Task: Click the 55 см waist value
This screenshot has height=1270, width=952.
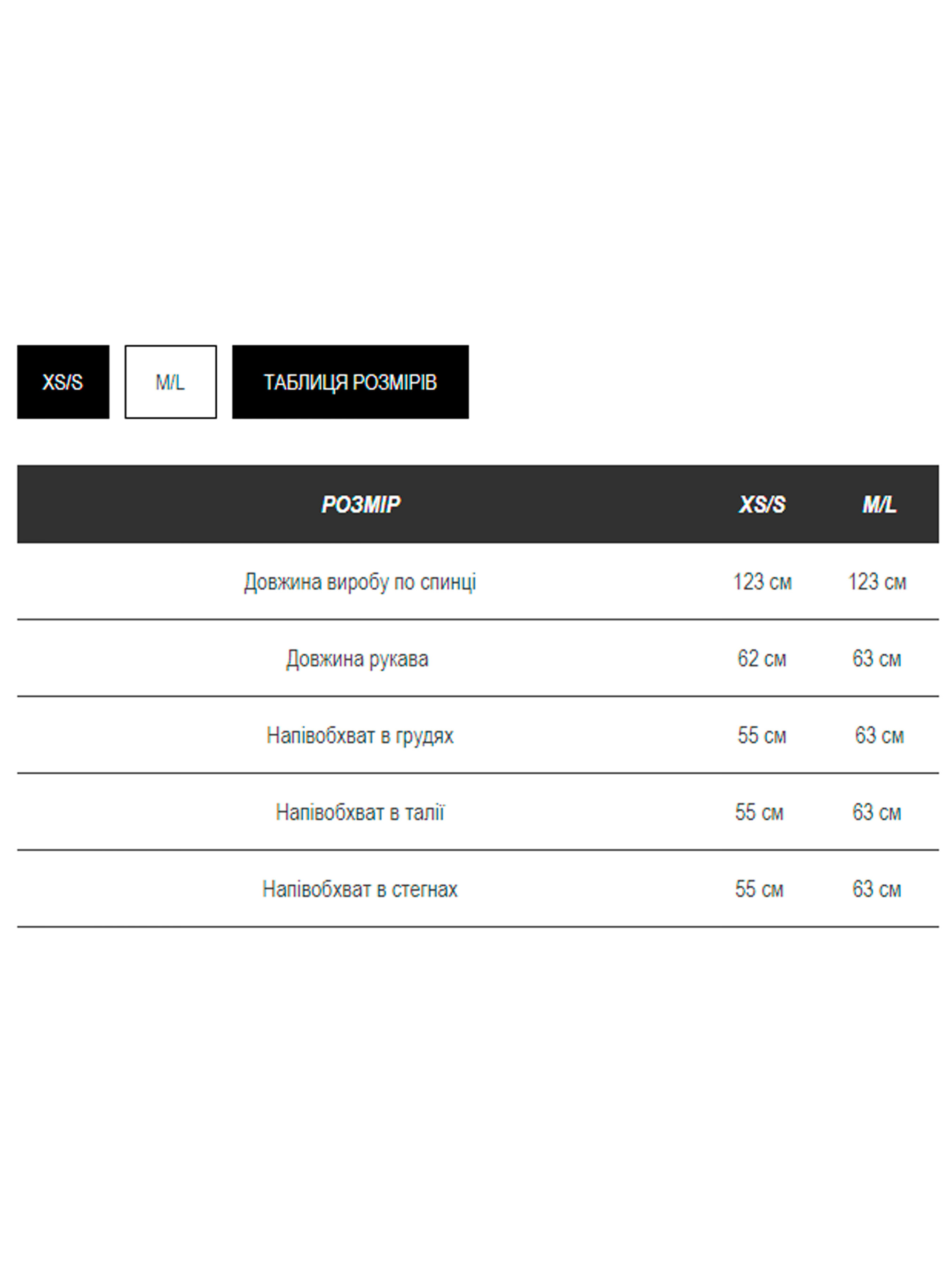Action: click(759, 812)
